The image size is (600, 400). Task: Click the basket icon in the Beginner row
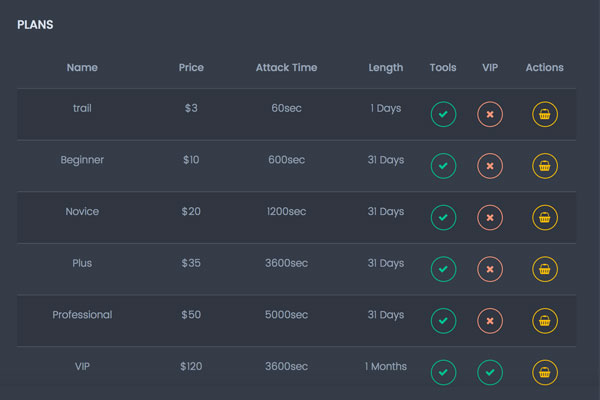(x=545, y=166)
